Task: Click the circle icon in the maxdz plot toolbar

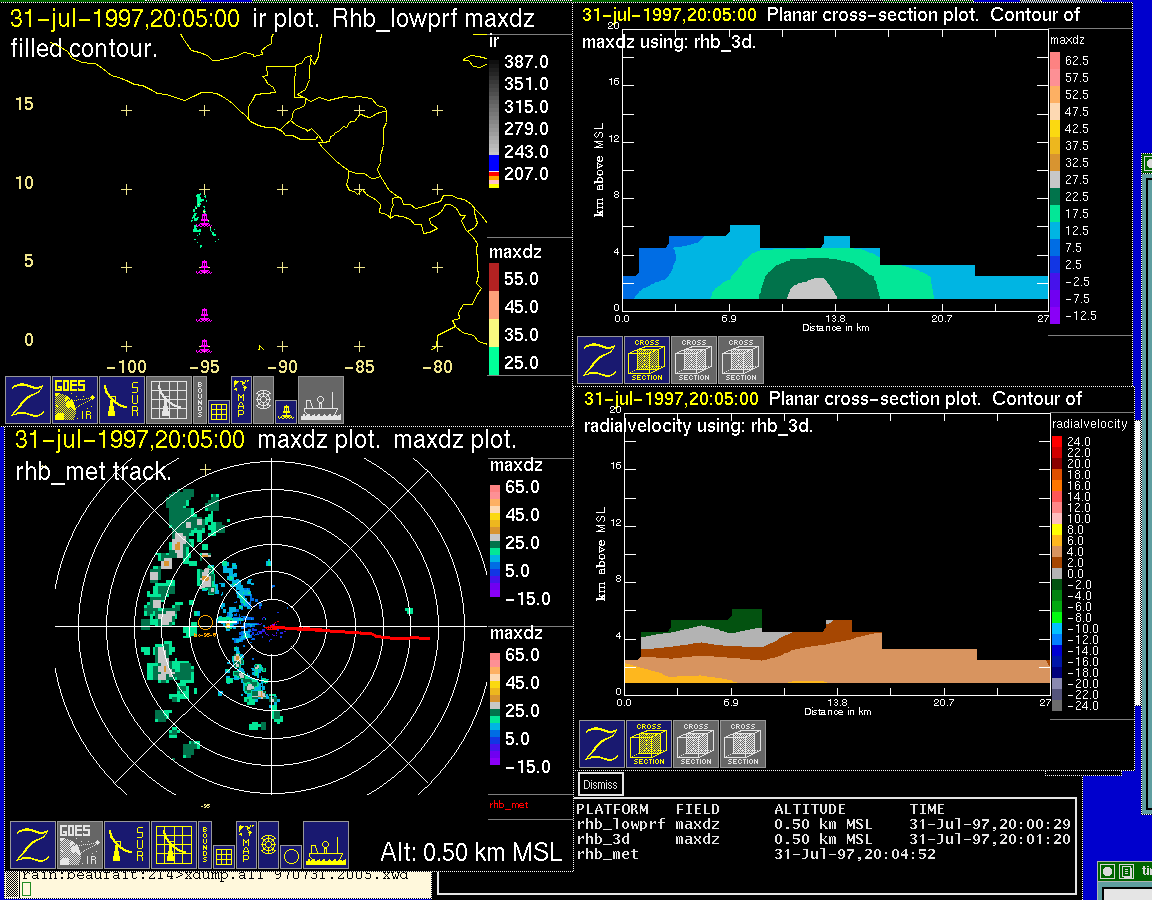Action: point(290,856)
